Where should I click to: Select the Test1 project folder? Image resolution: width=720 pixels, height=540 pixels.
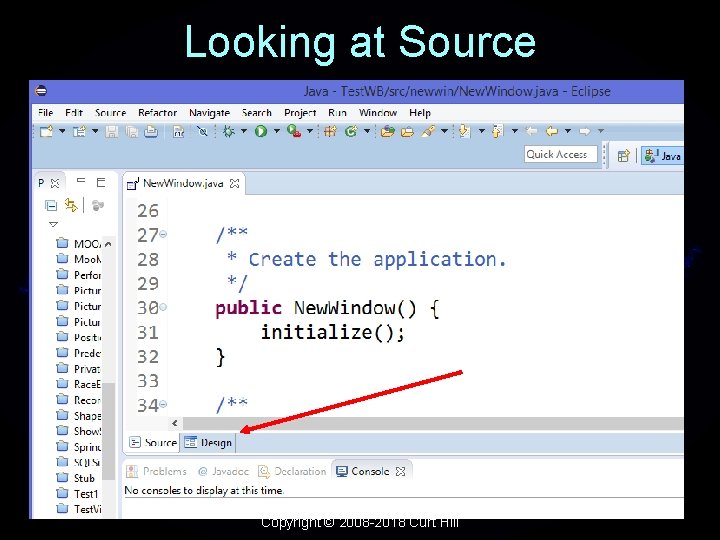tap(77, 494)
